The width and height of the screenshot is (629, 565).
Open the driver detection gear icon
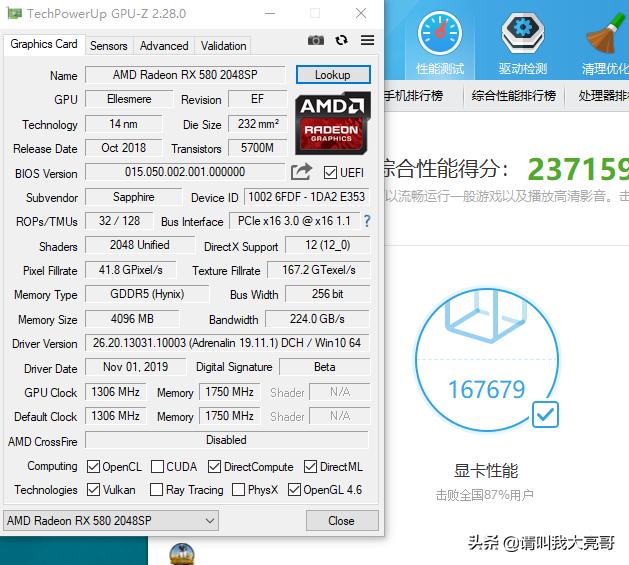523,33
